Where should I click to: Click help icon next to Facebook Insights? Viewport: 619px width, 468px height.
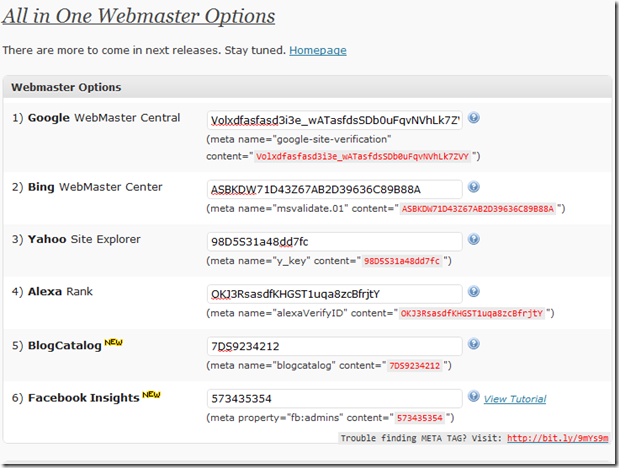point(474,396)
